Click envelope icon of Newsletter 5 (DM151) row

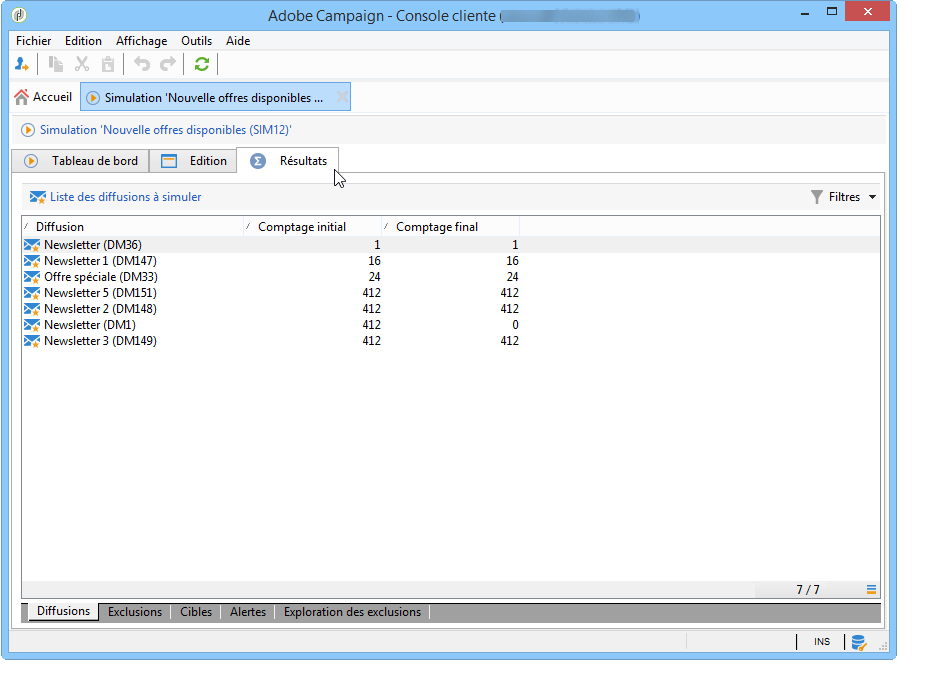(32, 293)
